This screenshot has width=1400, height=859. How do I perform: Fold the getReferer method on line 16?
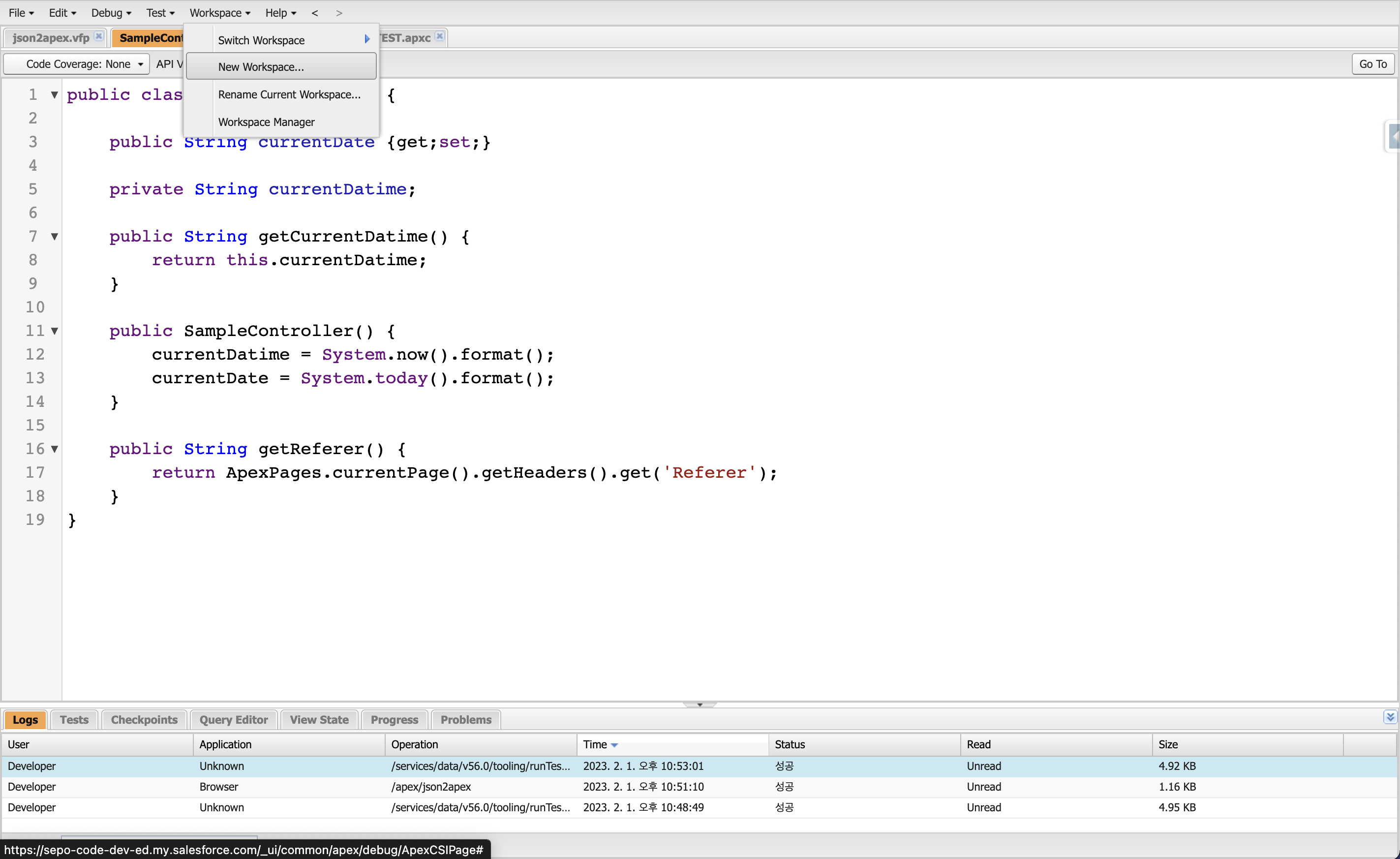pos(55,449)
